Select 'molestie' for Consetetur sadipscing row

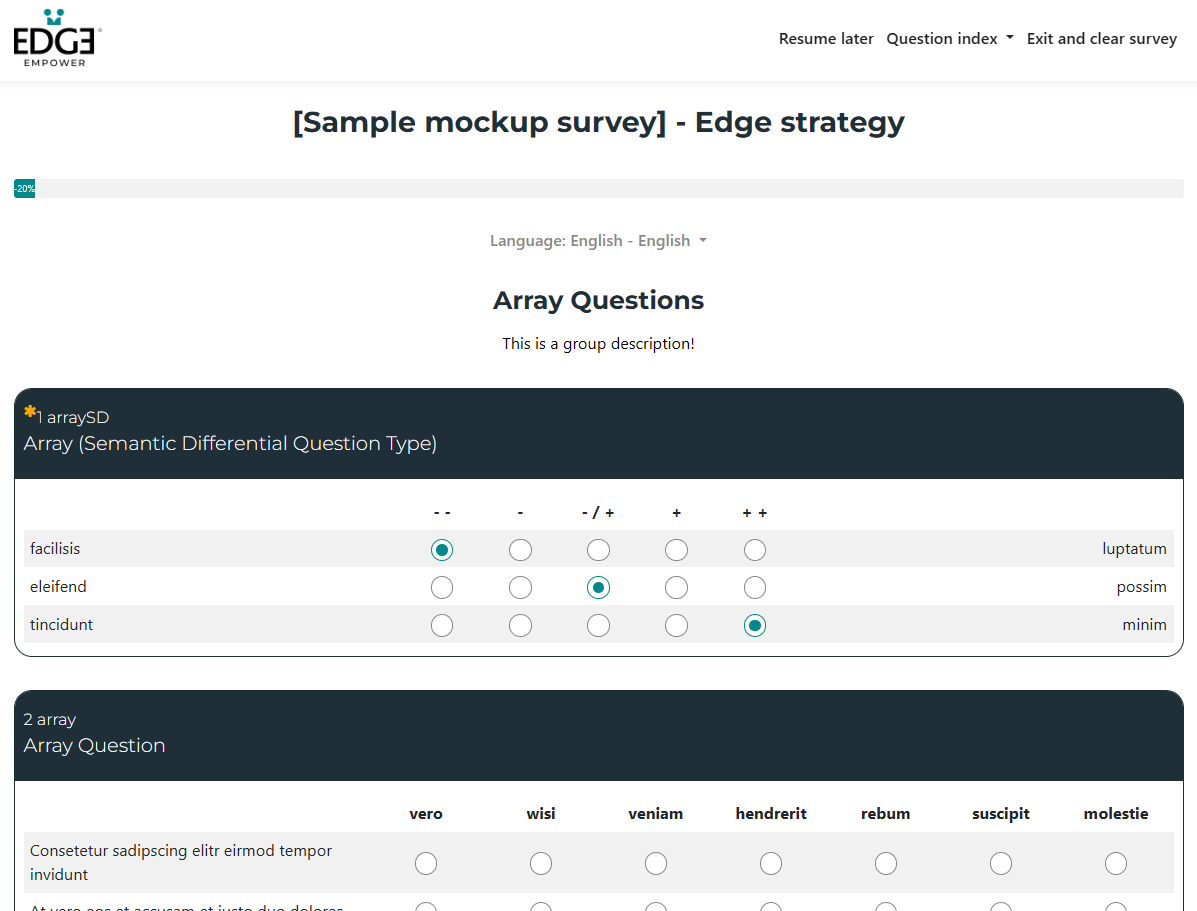click(x=1116, y=863)
